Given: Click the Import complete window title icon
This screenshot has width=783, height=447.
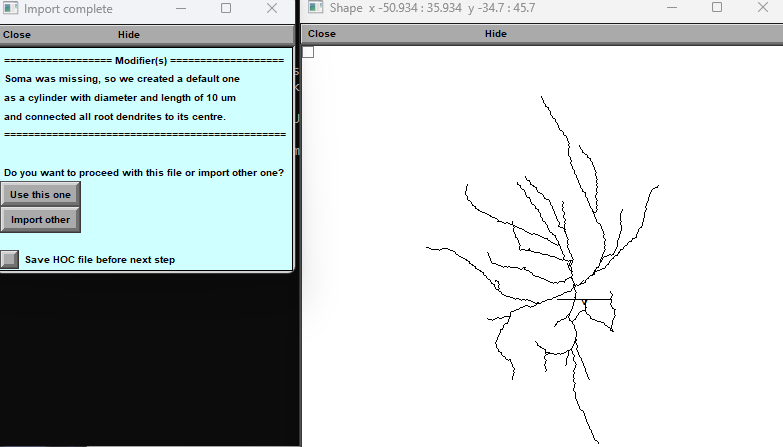Looking at the screenshot, I should click(11, 8).
